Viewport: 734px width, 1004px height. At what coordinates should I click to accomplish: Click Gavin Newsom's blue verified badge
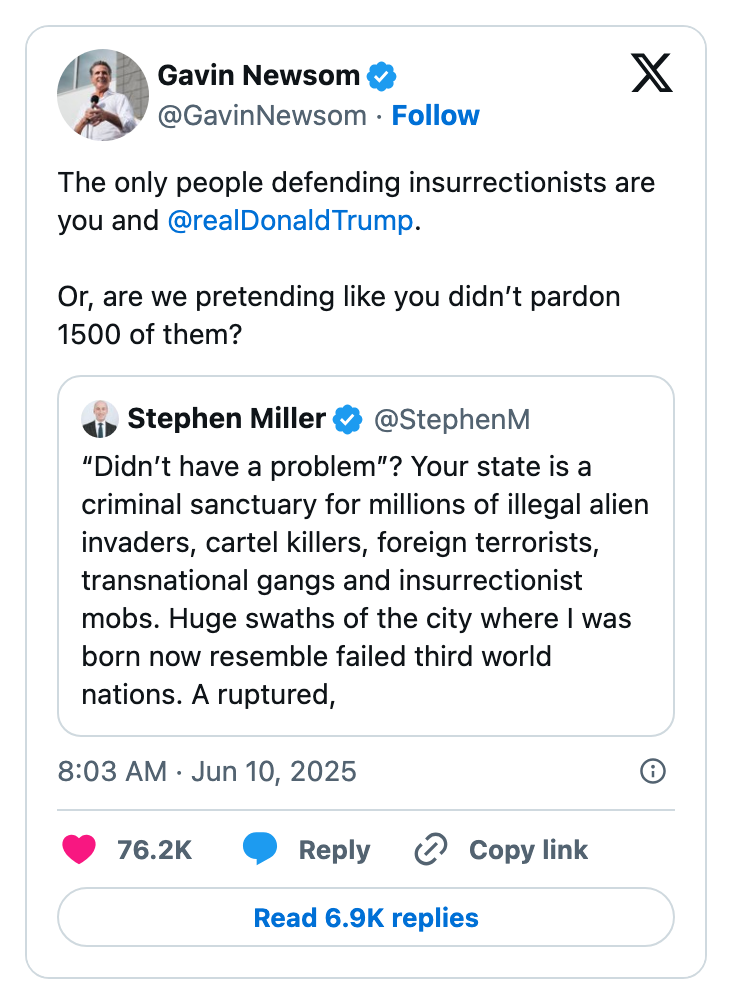[381, 75]
